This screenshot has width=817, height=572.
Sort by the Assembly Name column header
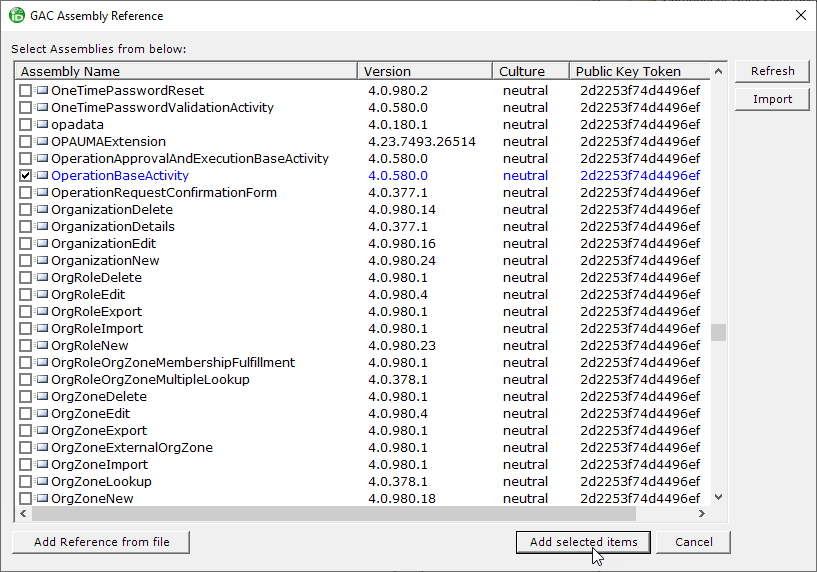pos(186,71)
